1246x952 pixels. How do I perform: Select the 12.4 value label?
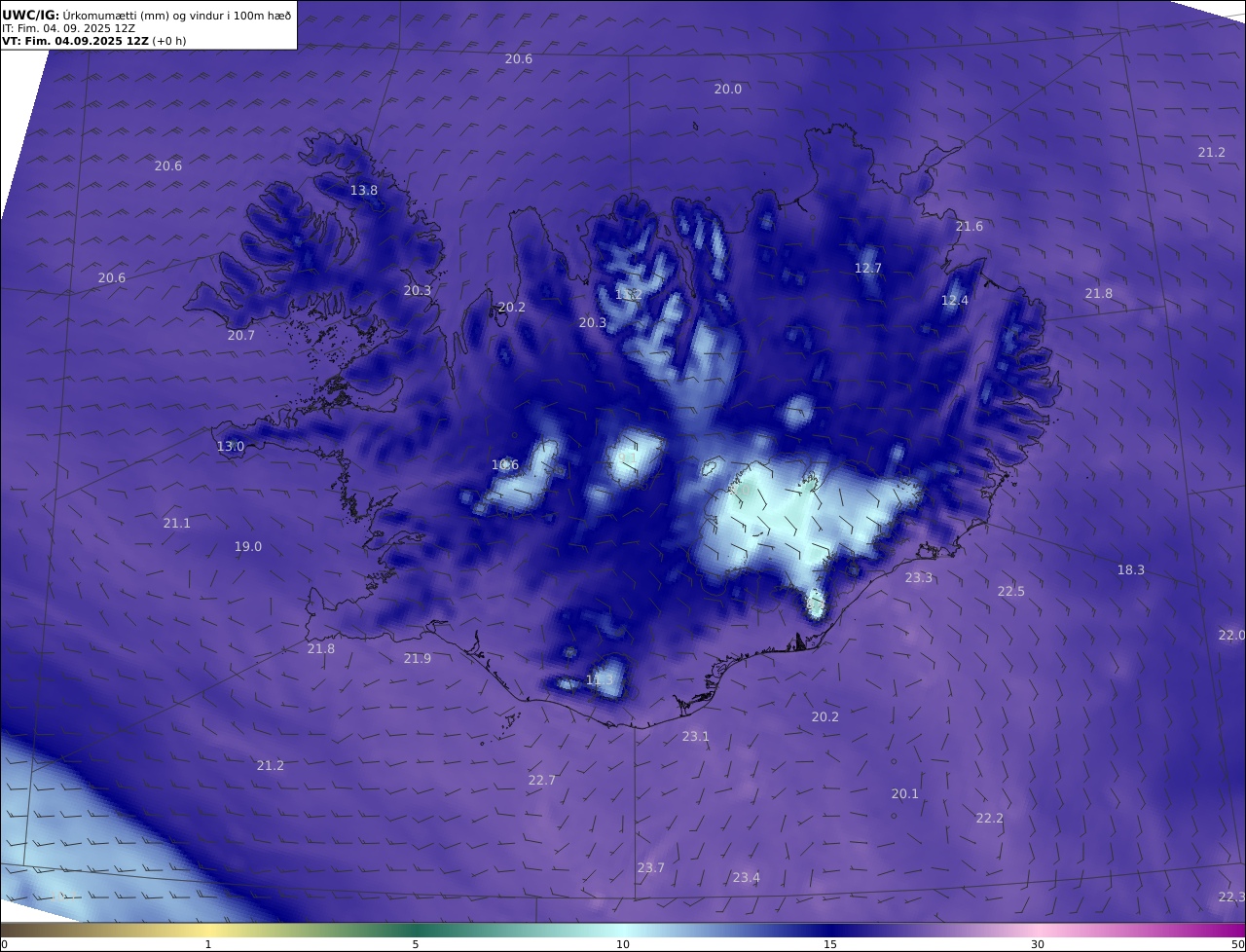coord(955,301)
